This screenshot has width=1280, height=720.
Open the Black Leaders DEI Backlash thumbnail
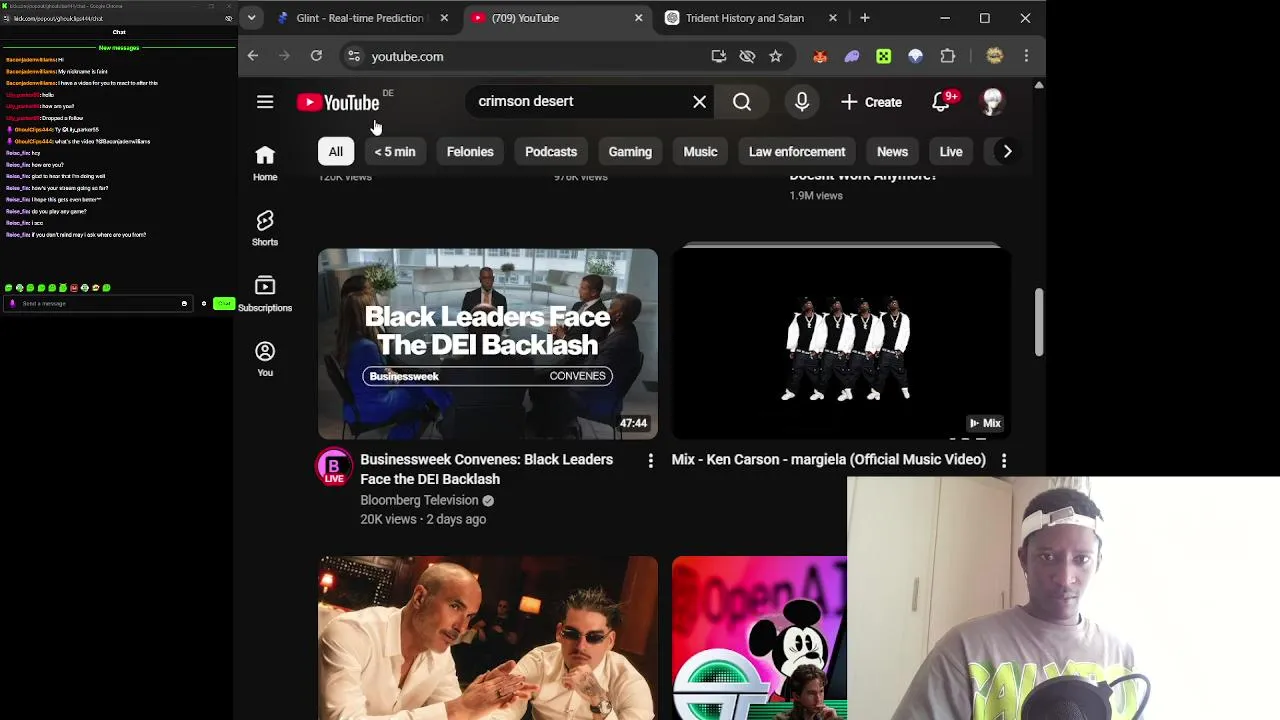[x=488, y=344]
